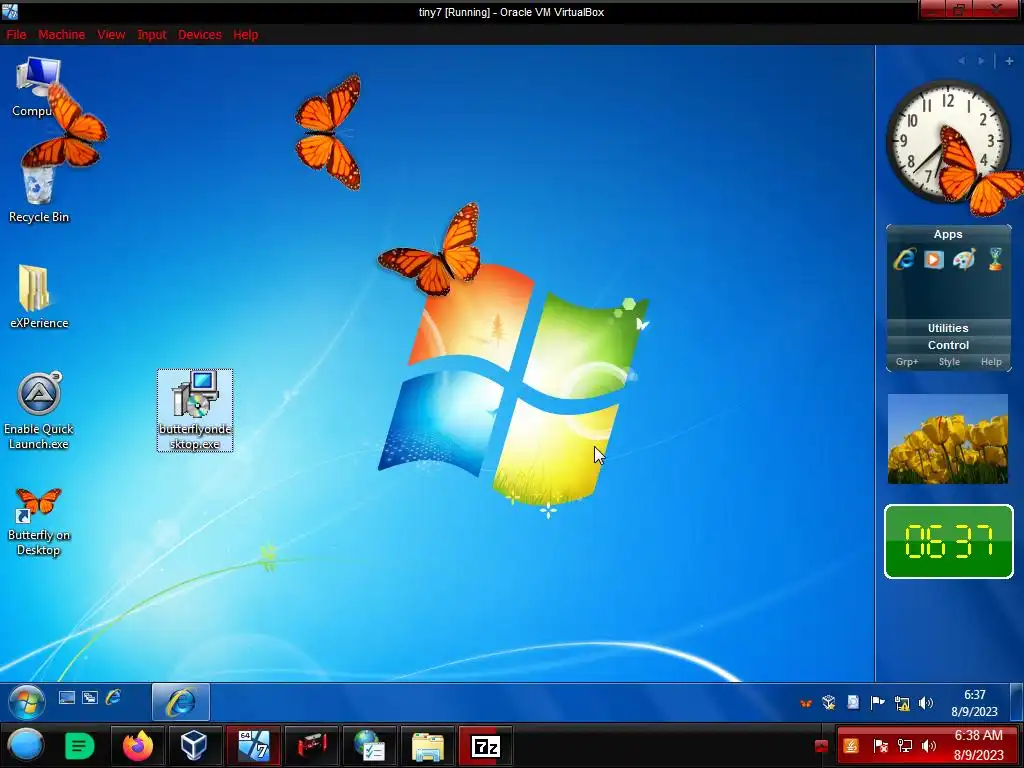Viewport: 1024px width, 768px height.
Task: Open the Windows 7 Start orb
Action: click(x=27, y=702)
